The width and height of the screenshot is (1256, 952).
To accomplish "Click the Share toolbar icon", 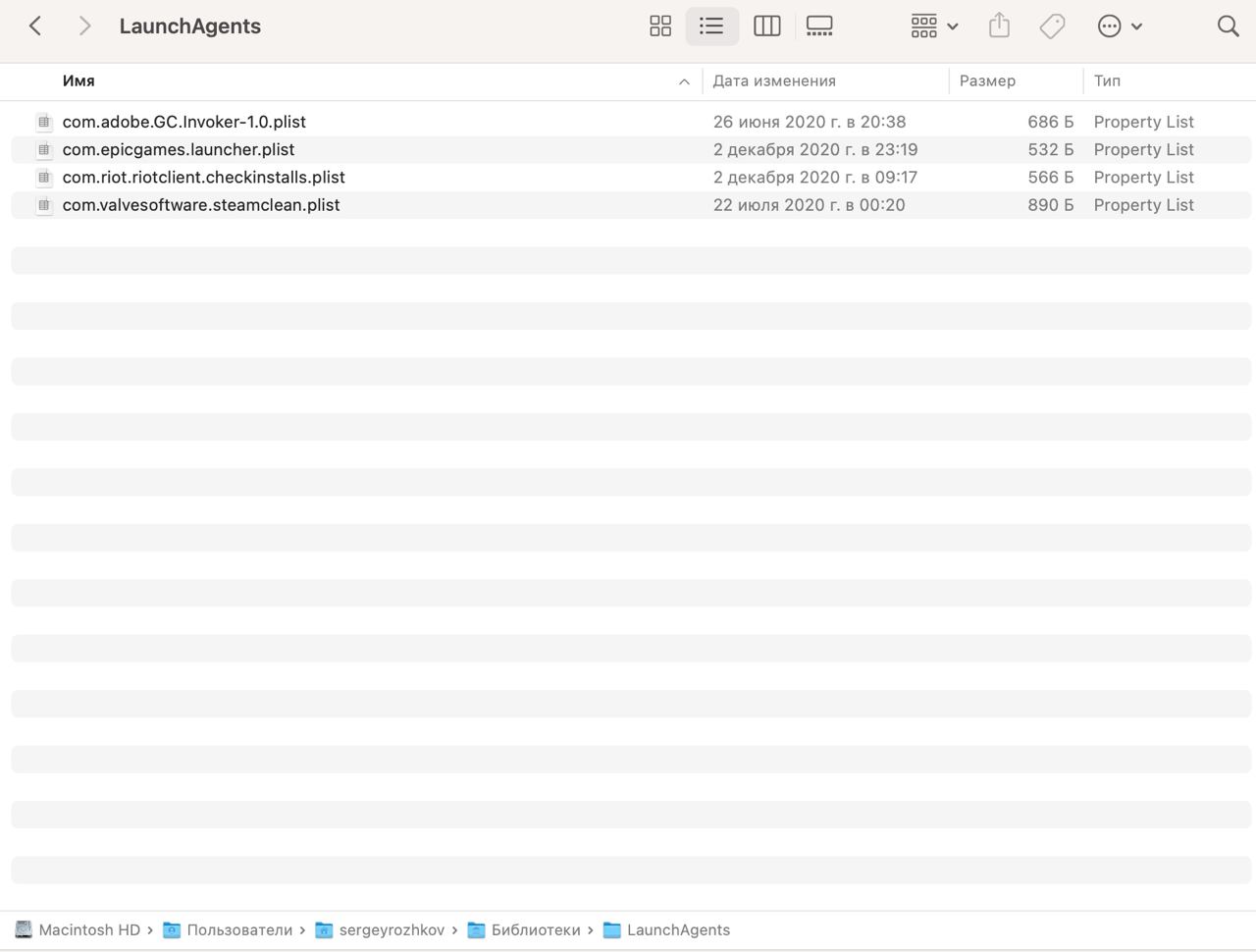I will point(999,26).
